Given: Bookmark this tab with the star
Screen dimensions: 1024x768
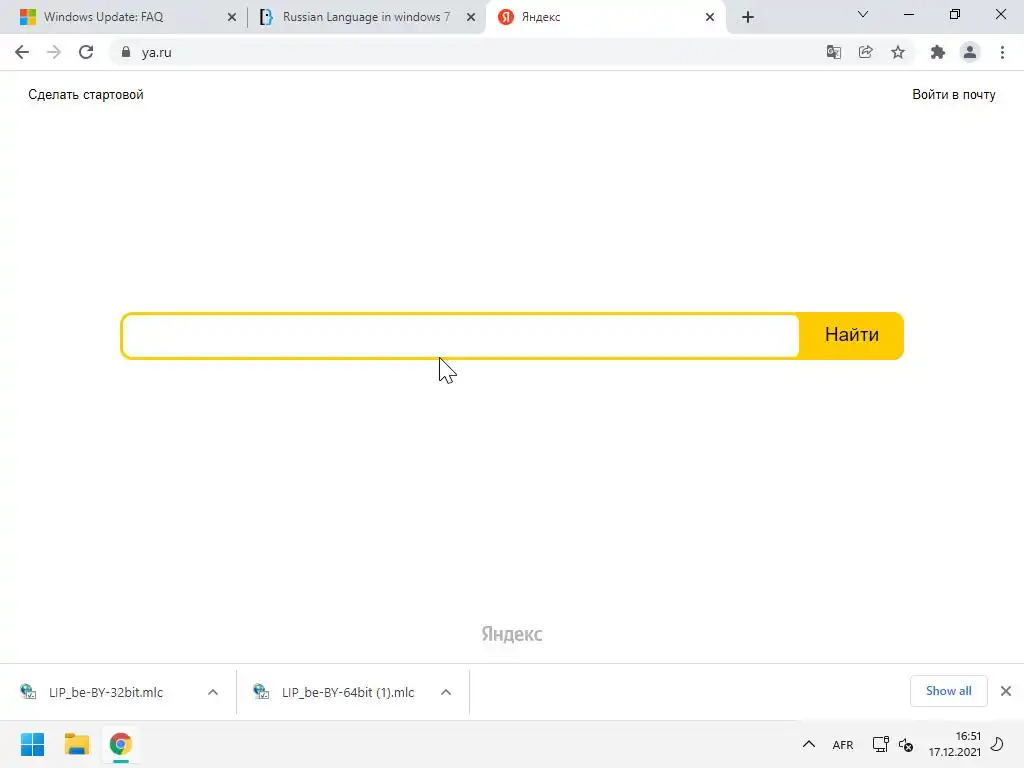Looking at the screenshot, I should point(898,52).
